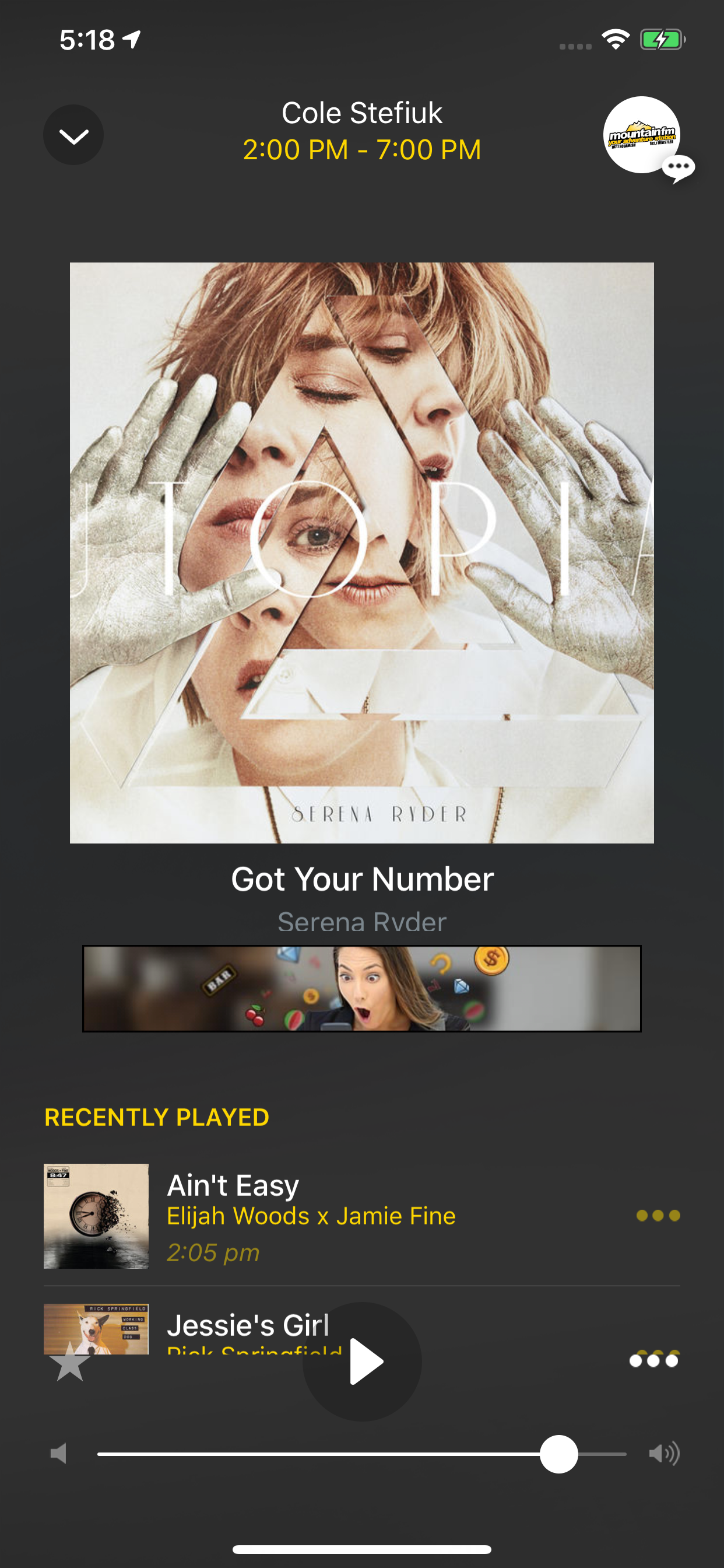This screenshot has width=724, height=1568.
Task: Open the Utopia album artwork
Action: 362,552
